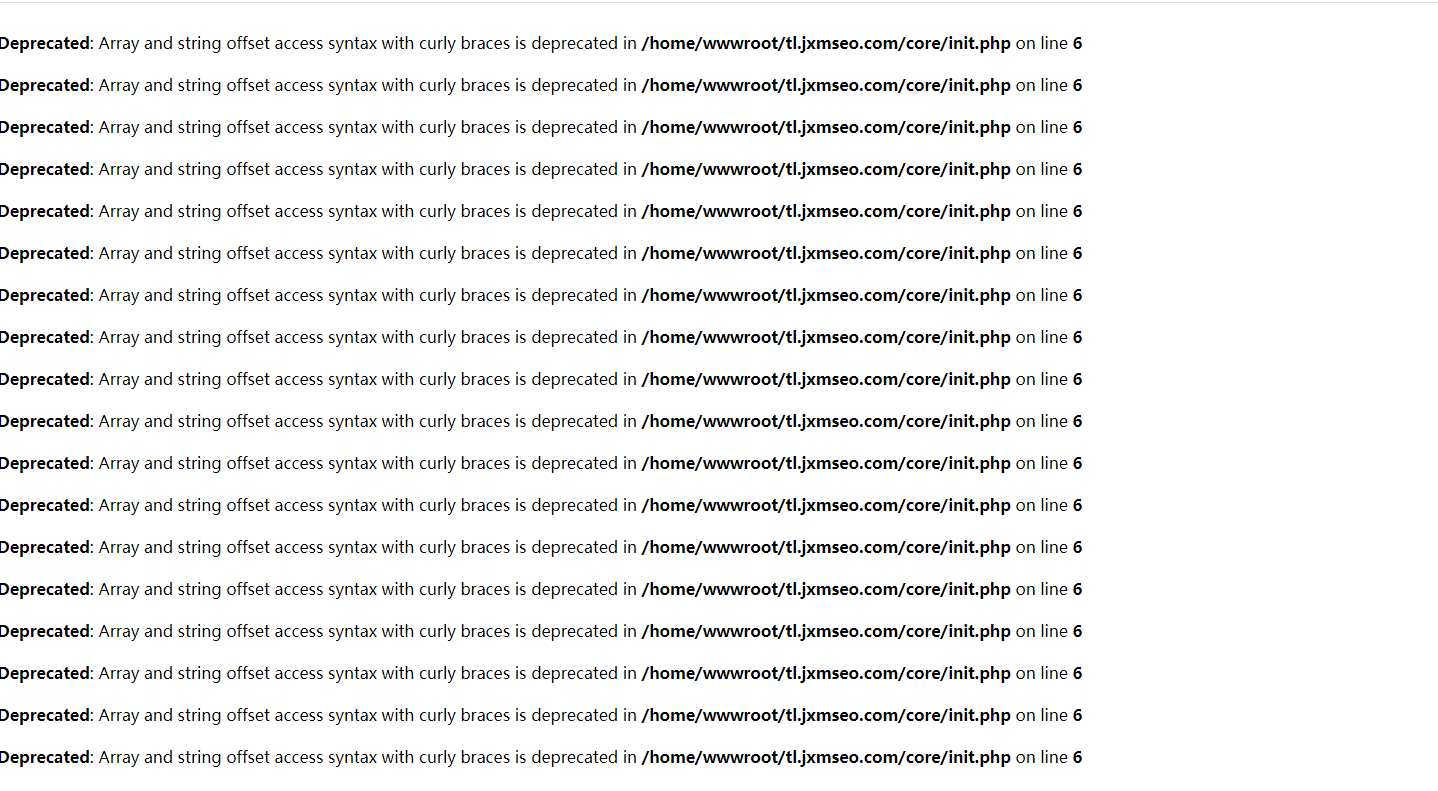Click the word 'offset' in the last warning
The width and height of the screenshot is (1438, 791).
[x=248, y=758]
